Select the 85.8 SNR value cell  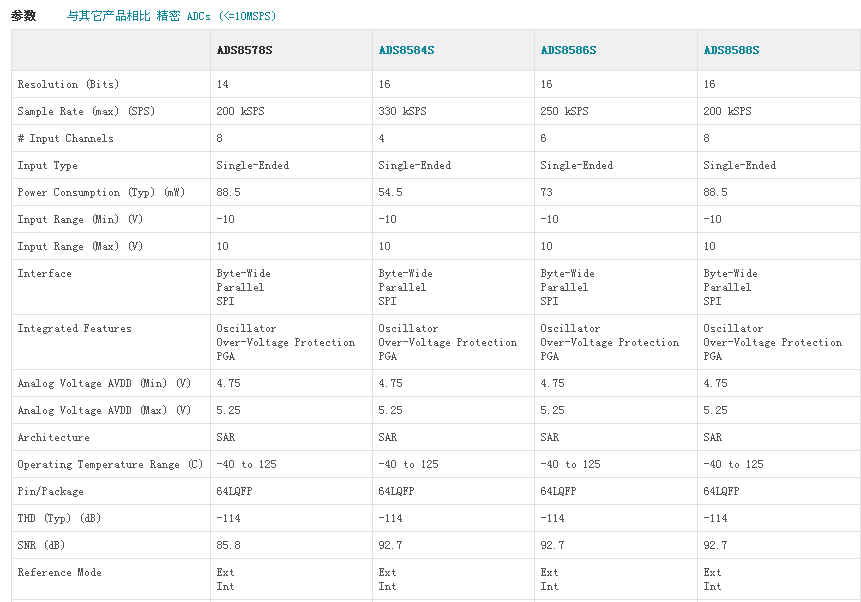228,546
